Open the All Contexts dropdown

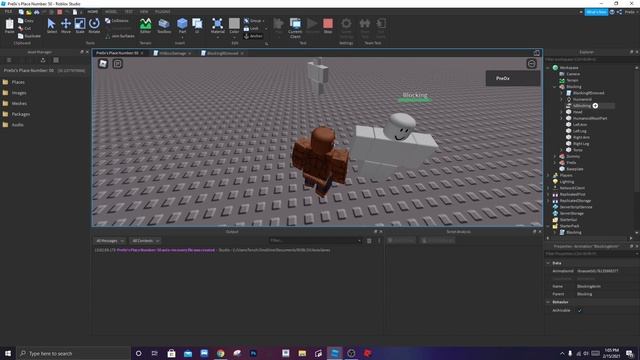coord(145,241)
